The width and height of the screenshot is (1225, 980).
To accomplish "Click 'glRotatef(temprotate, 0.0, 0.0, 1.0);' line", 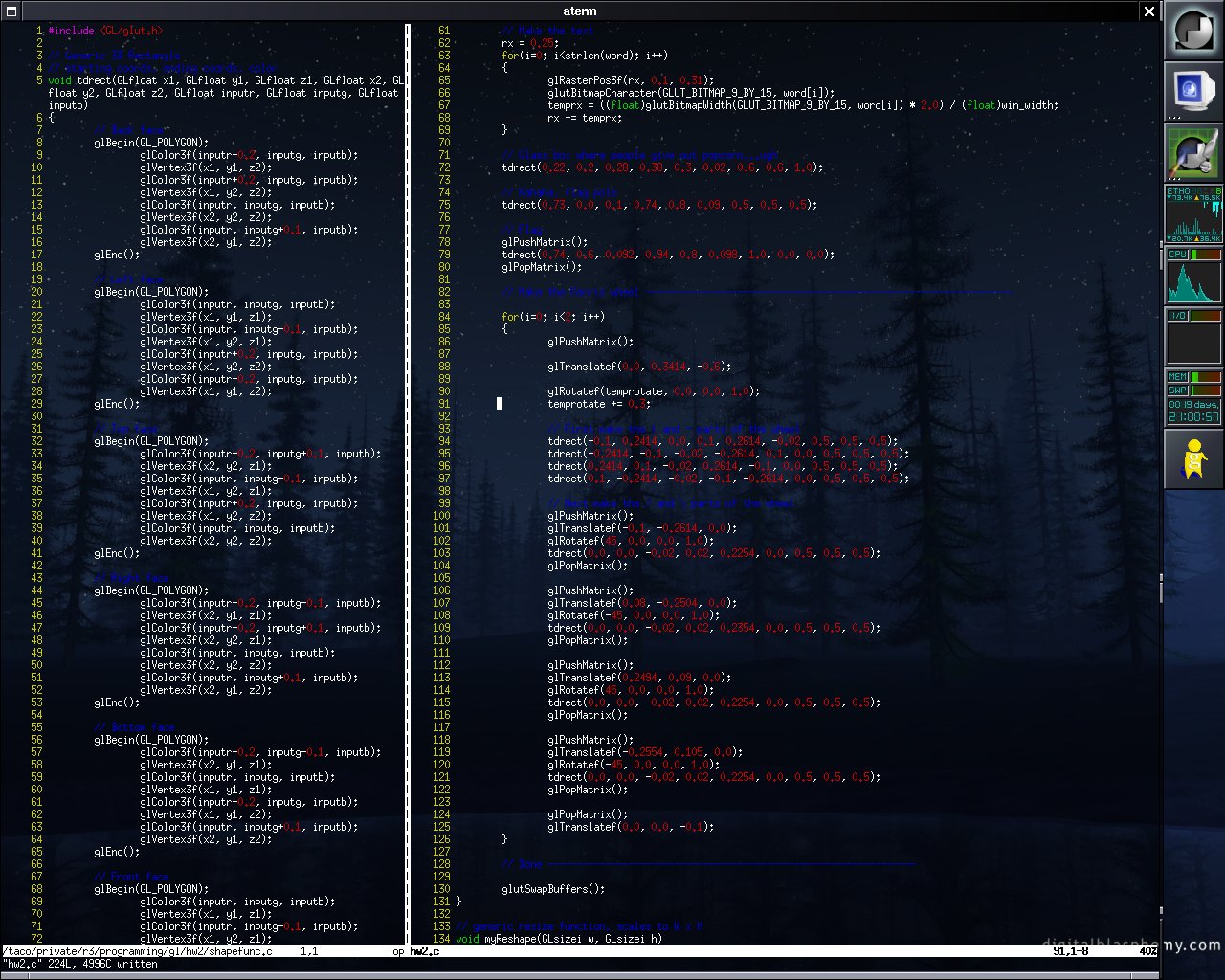I will (654, 391).
